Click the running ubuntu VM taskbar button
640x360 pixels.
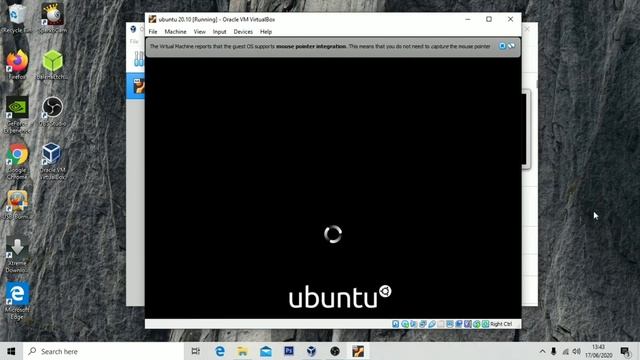[358, 351]
